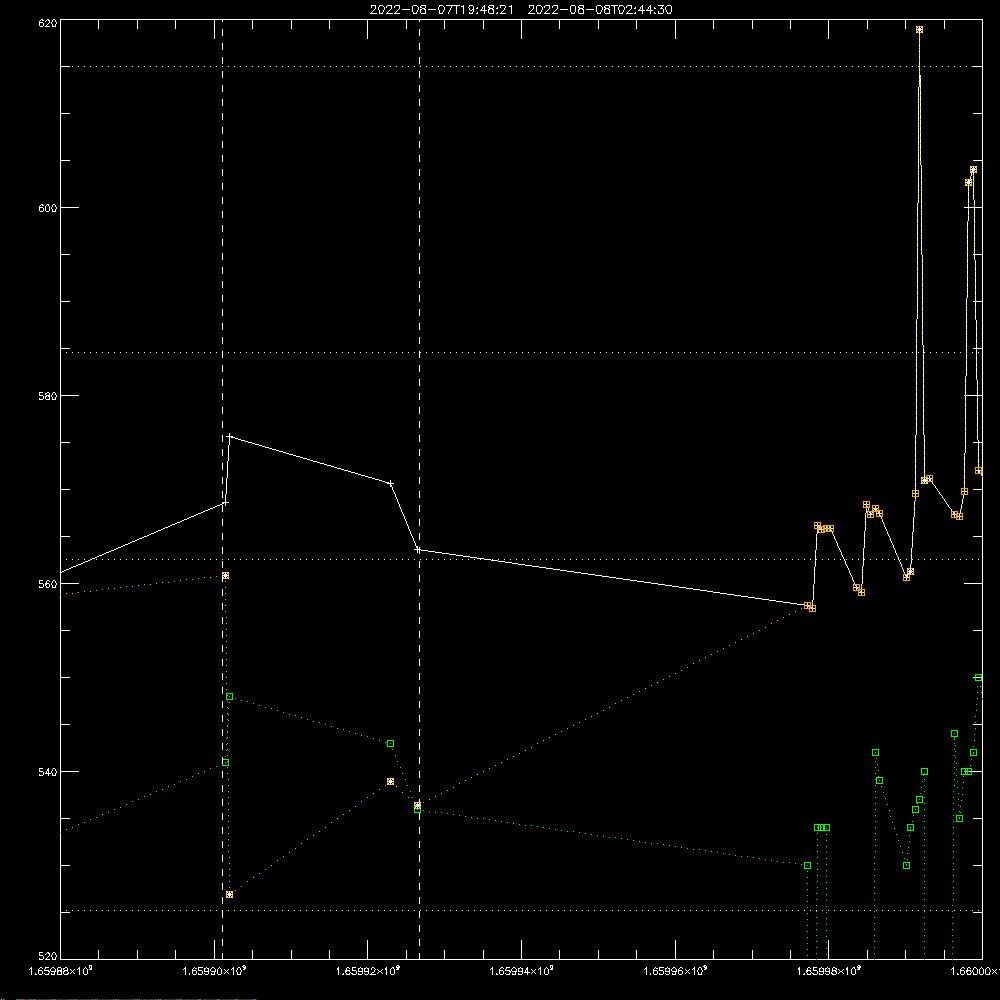Click the y-axis label 620

pyautogui.click(x=48, y=23)
